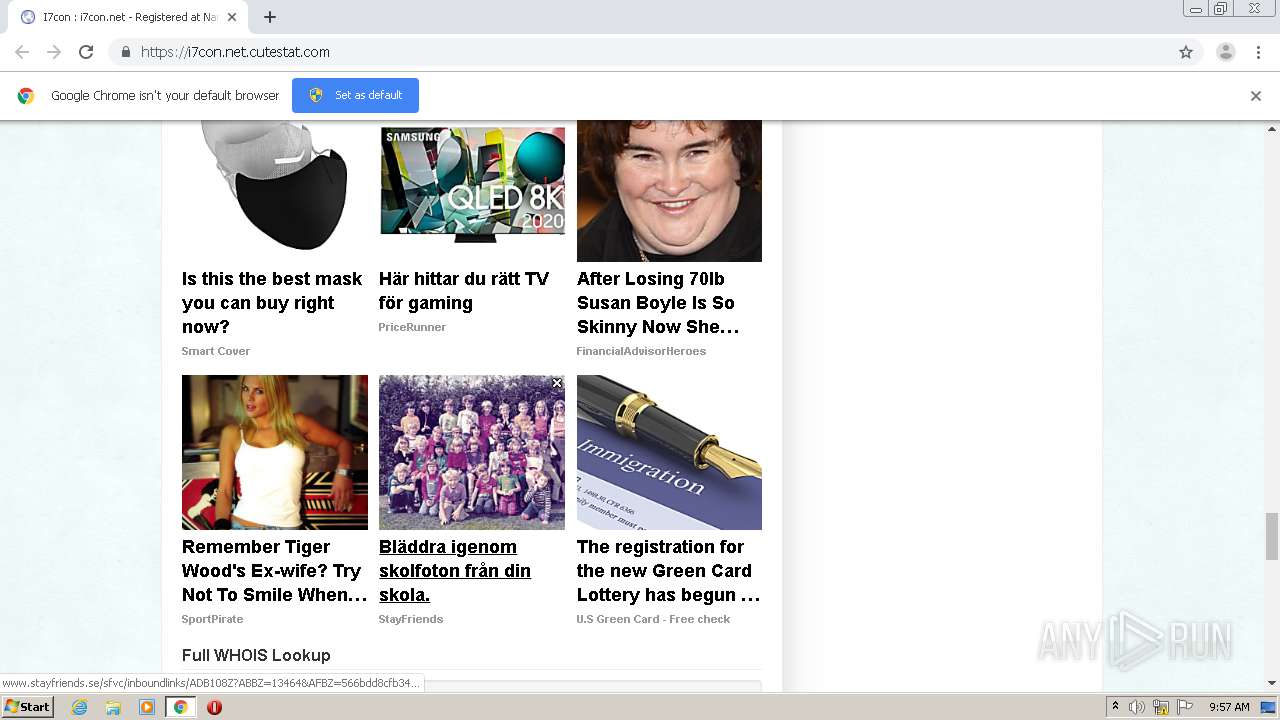Open 'Is this the best mask' headline

click(272, 303)
